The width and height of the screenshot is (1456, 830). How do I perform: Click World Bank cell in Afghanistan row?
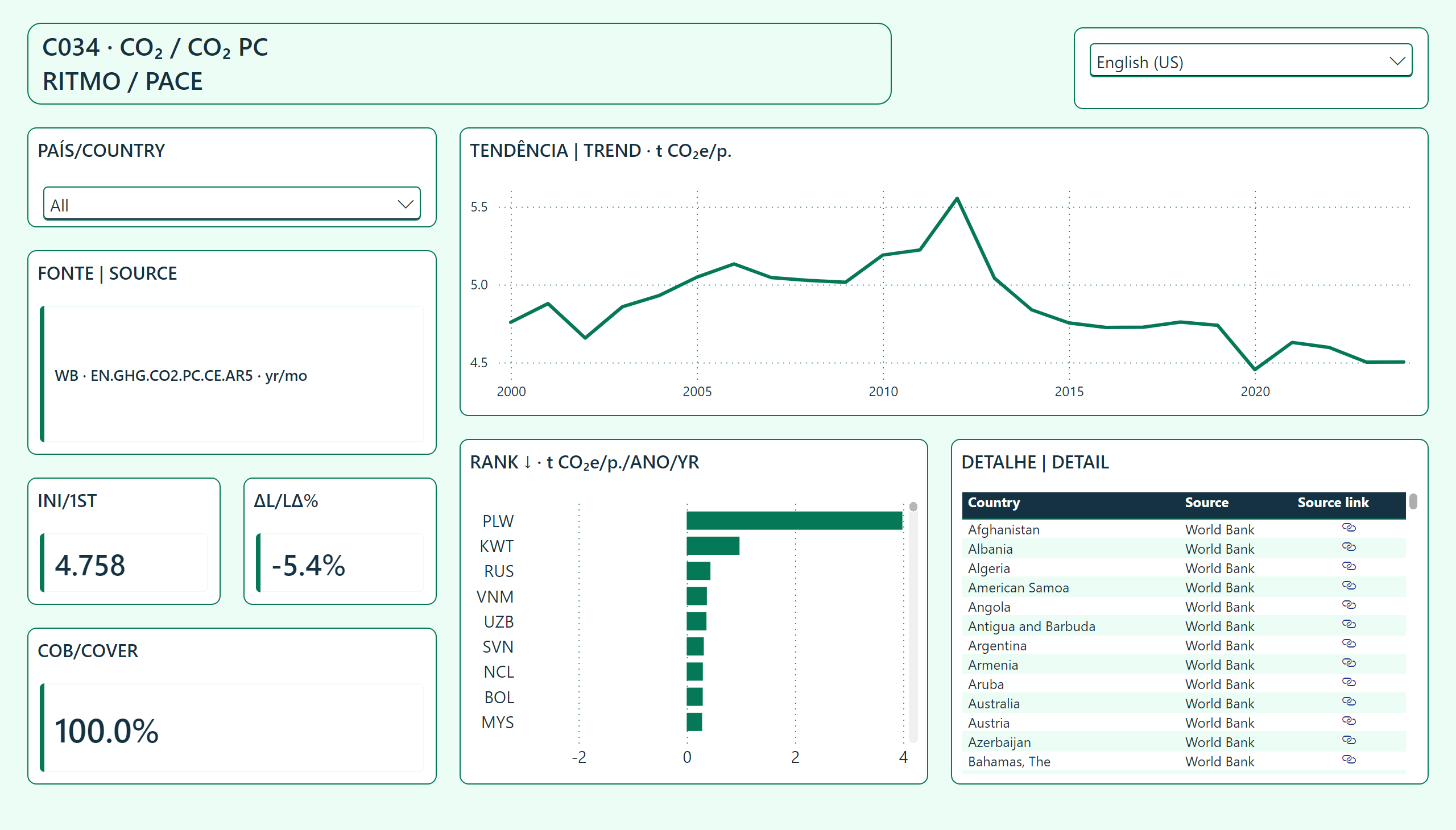1219,530
